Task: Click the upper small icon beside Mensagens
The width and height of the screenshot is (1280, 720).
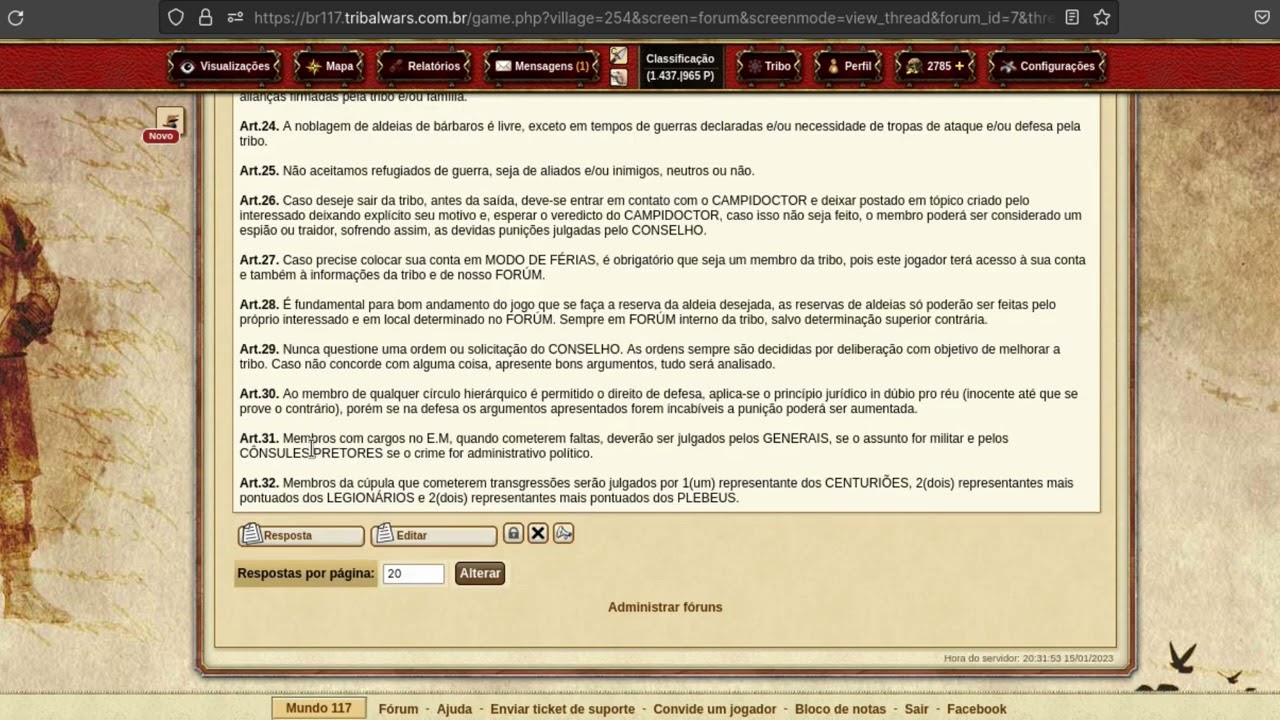Action: click(619, 56)
